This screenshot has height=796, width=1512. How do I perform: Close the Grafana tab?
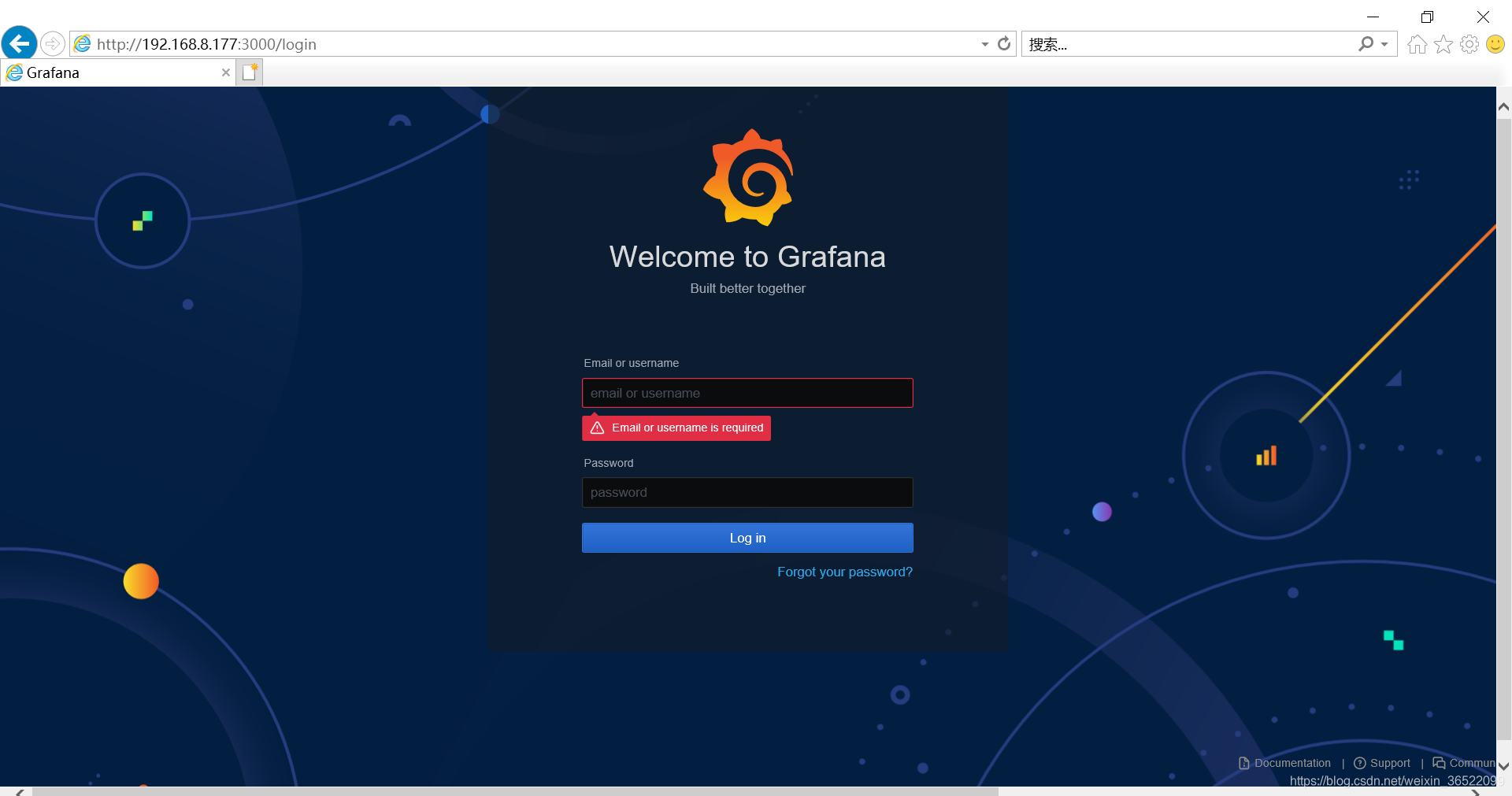pos(226,72)
